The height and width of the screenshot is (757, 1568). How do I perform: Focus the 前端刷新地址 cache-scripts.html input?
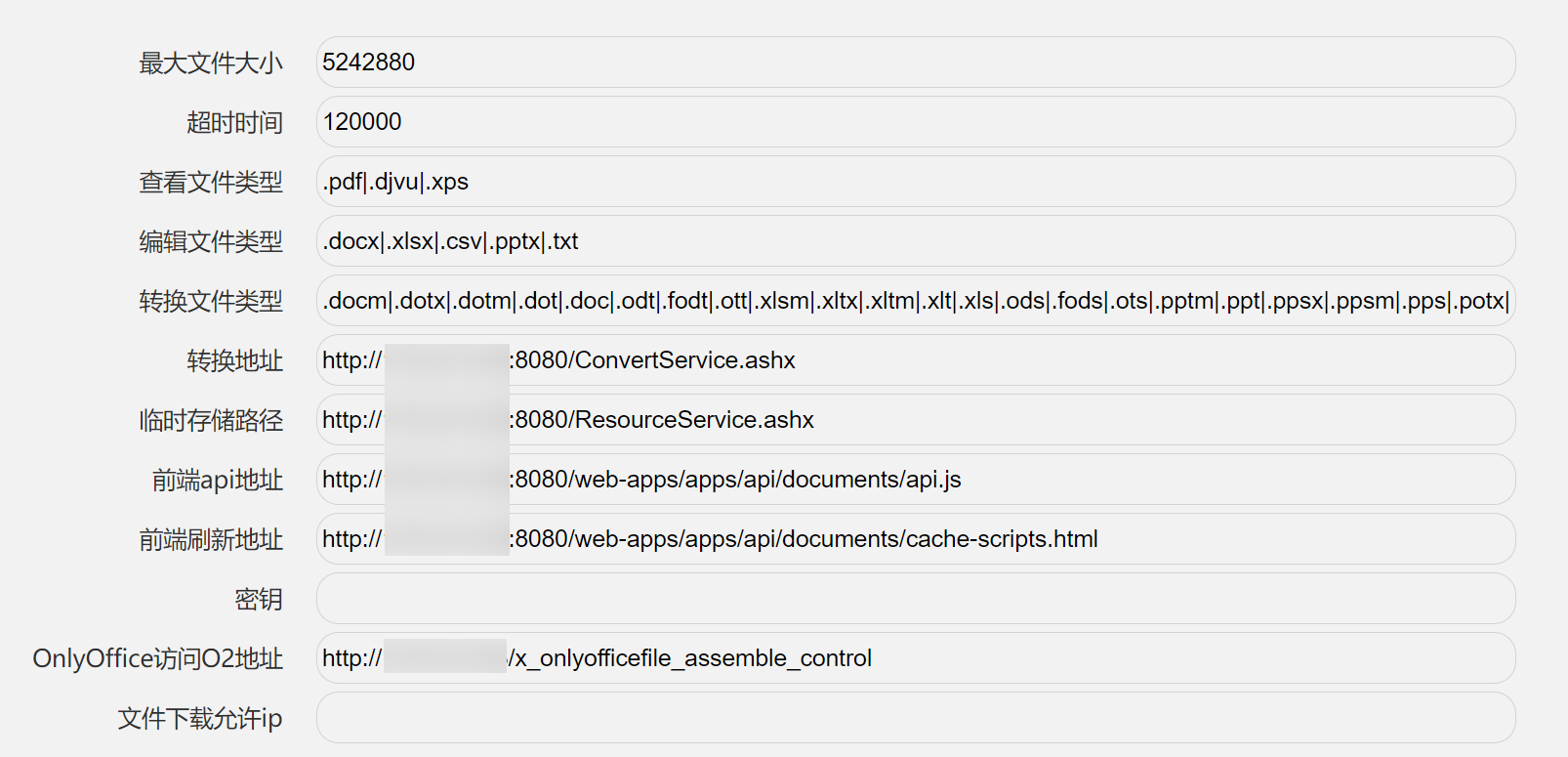[915, 539]
